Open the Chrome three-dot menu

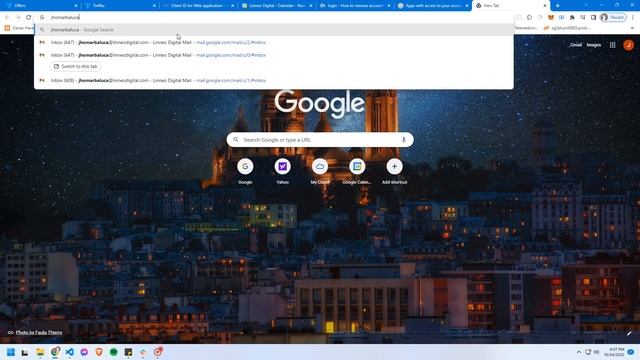tap(633, 18)
